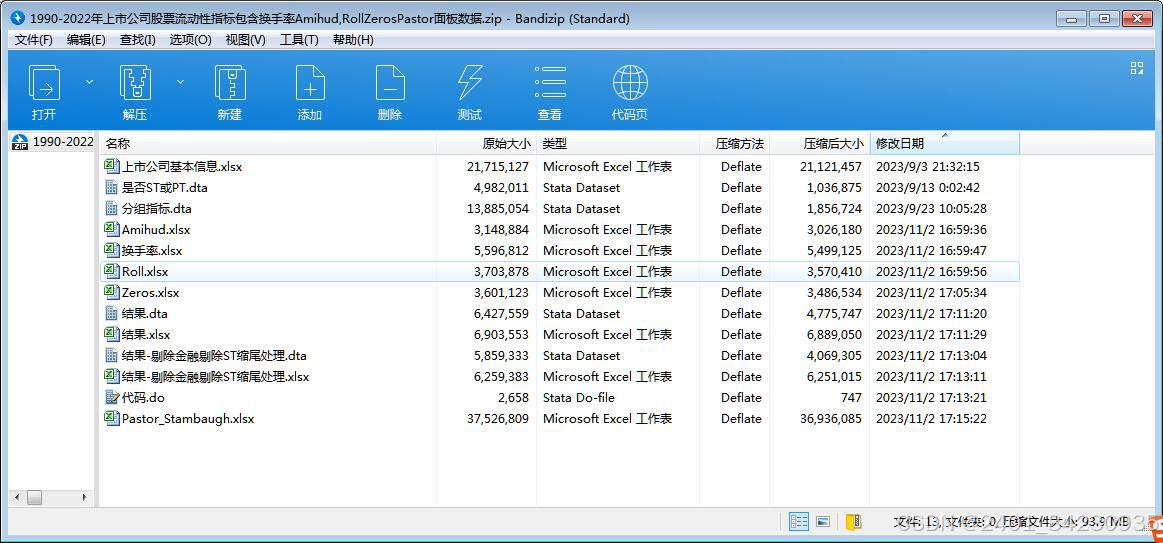Switch to thumbnail view in status bar
Screen dimensions: 1163x543
point(823,521)
